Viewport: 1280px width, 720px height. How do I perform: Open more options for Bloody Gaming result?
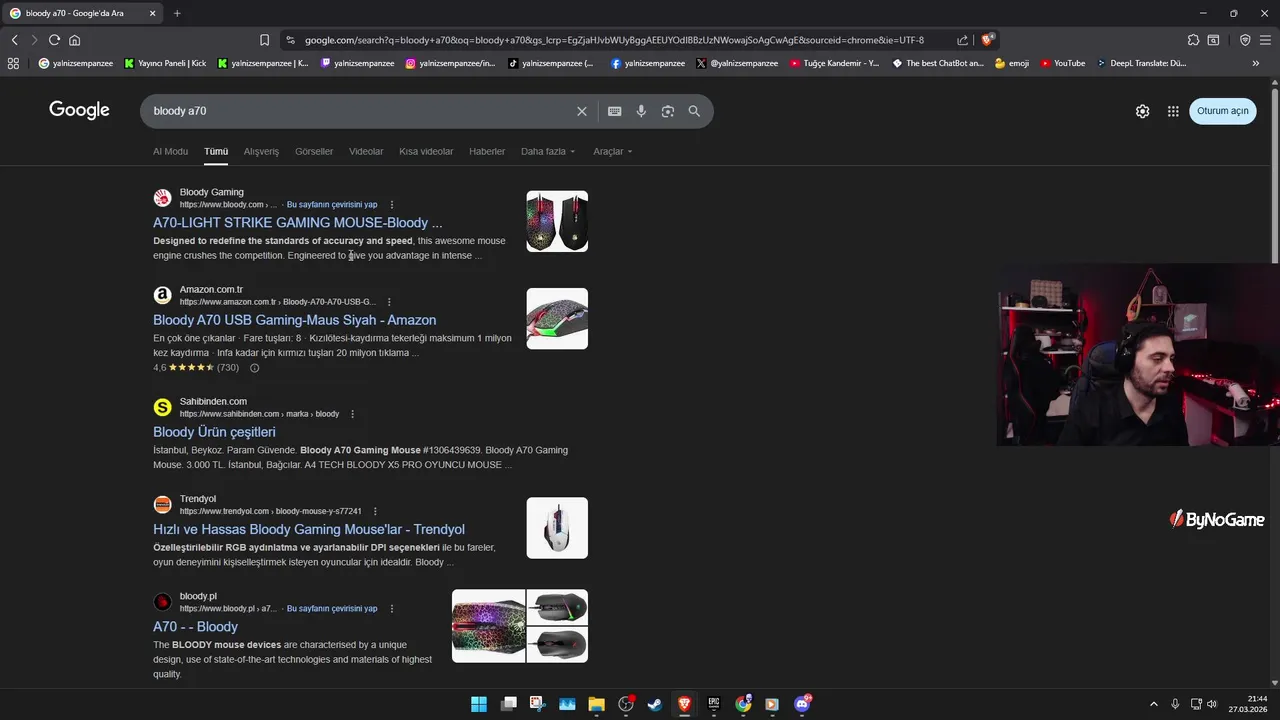(392, 205)
